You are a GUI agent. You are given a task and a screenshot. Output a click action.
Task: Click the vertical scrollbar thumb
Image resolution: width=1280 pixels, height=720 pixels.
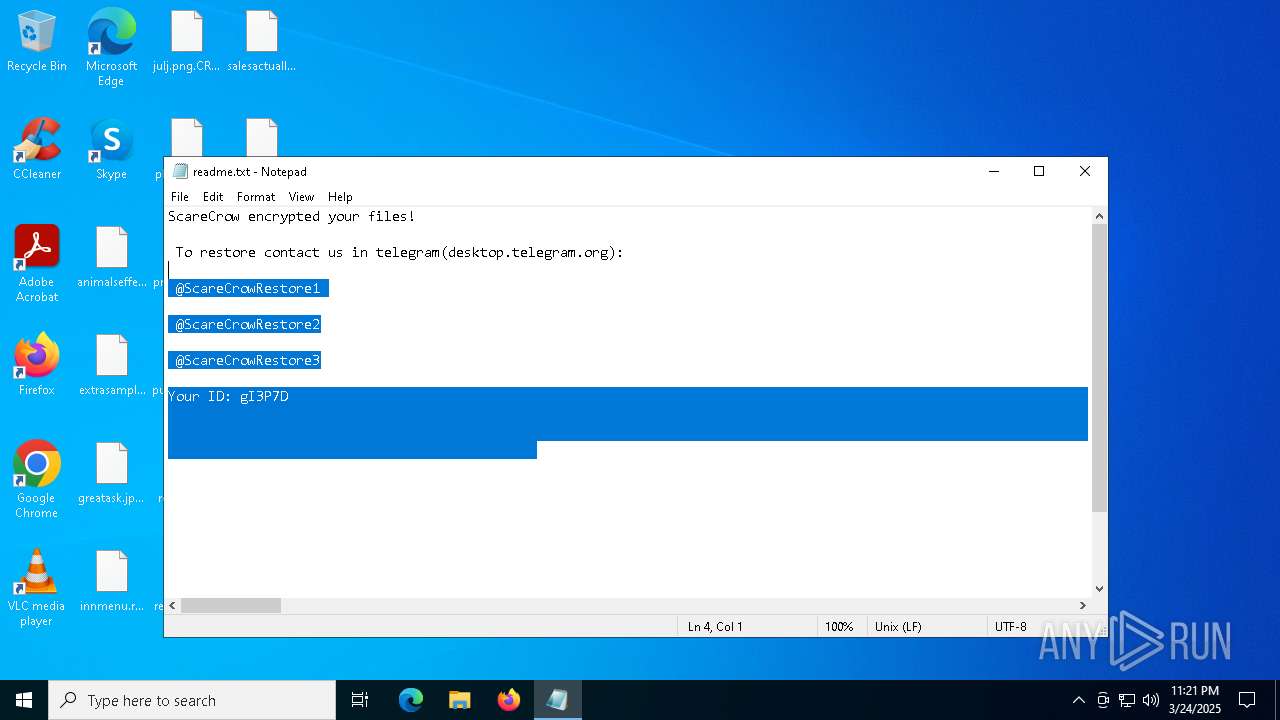(x=1099, y=368)
